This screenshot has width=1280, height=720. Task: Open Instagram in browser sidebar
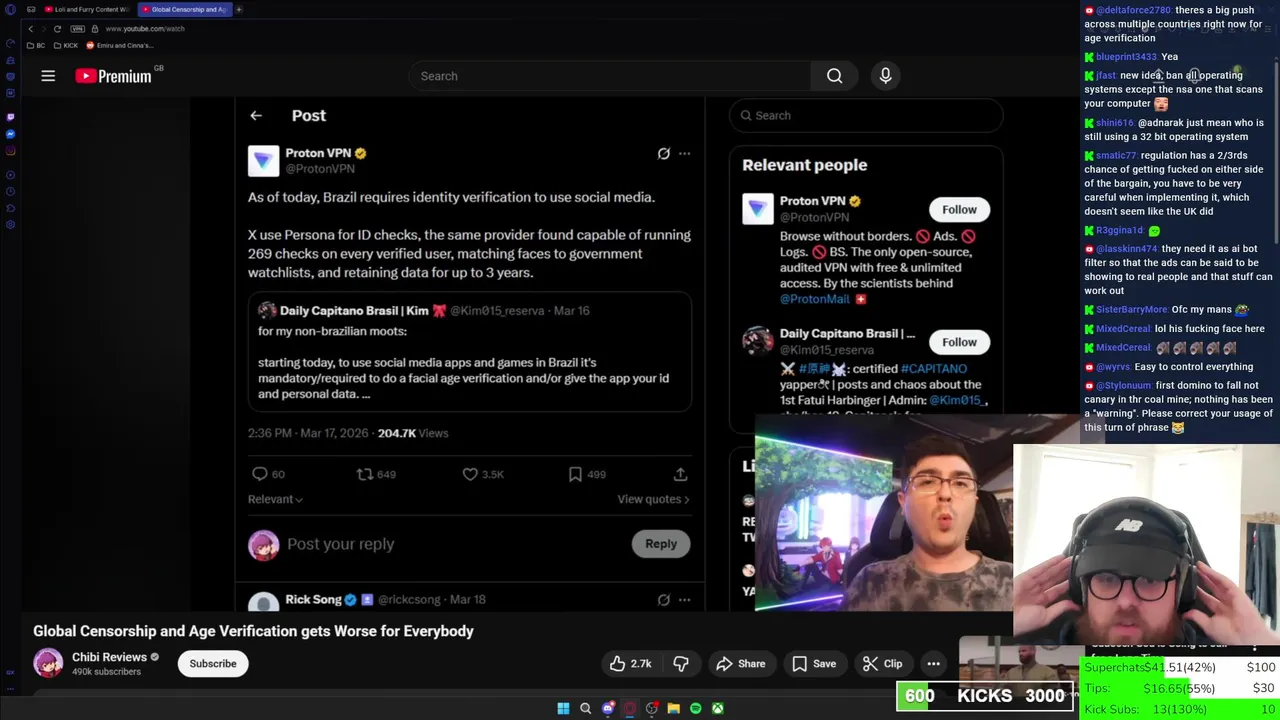(10, 151)
